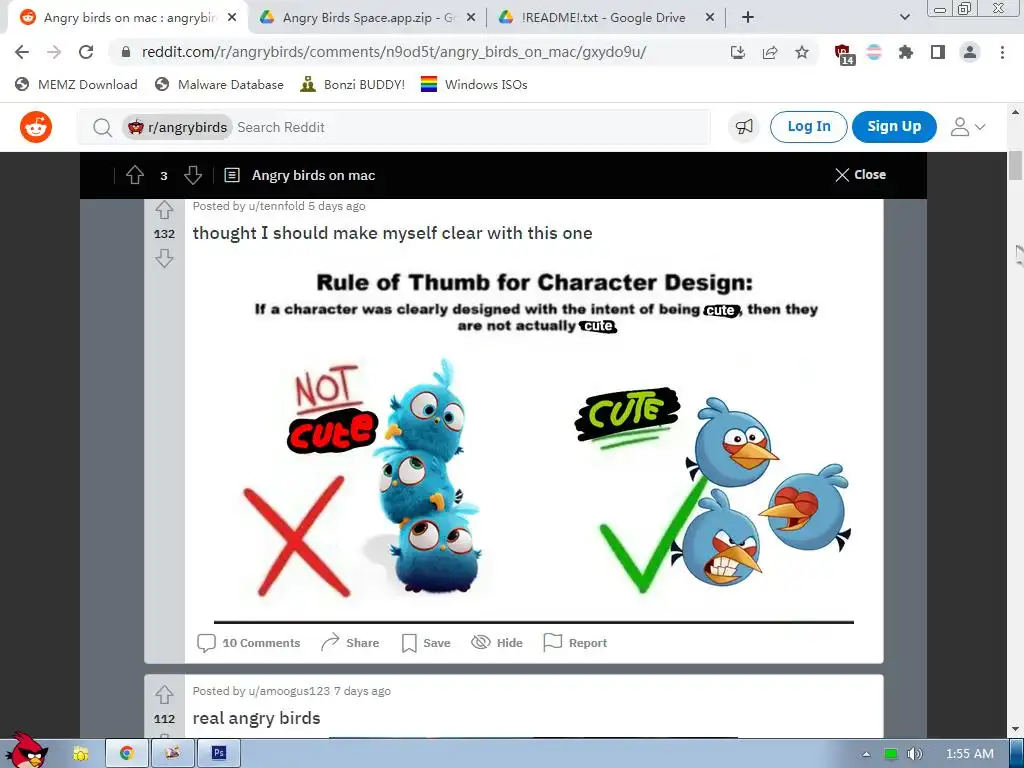Open the Extensions puzzle piece menu

pyautogui.click(x=906, y=52)
